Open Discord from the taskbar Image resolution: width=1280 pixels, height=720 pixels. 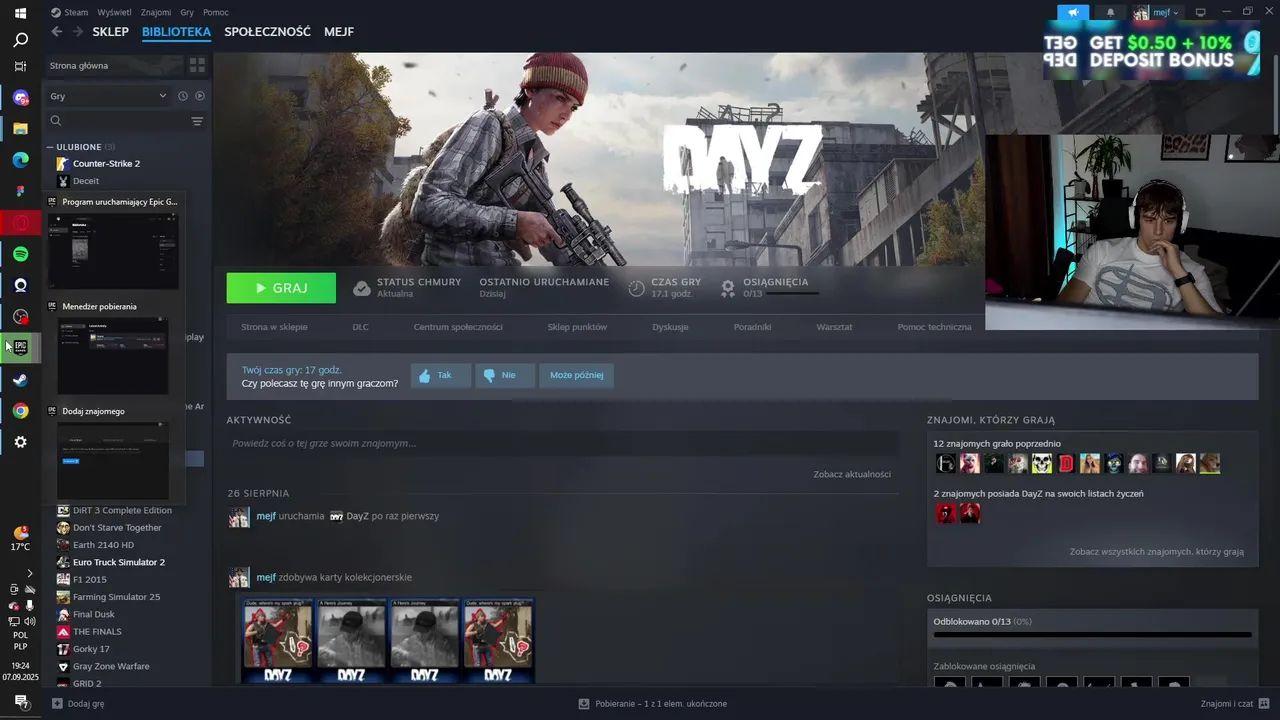click(20, 98)
